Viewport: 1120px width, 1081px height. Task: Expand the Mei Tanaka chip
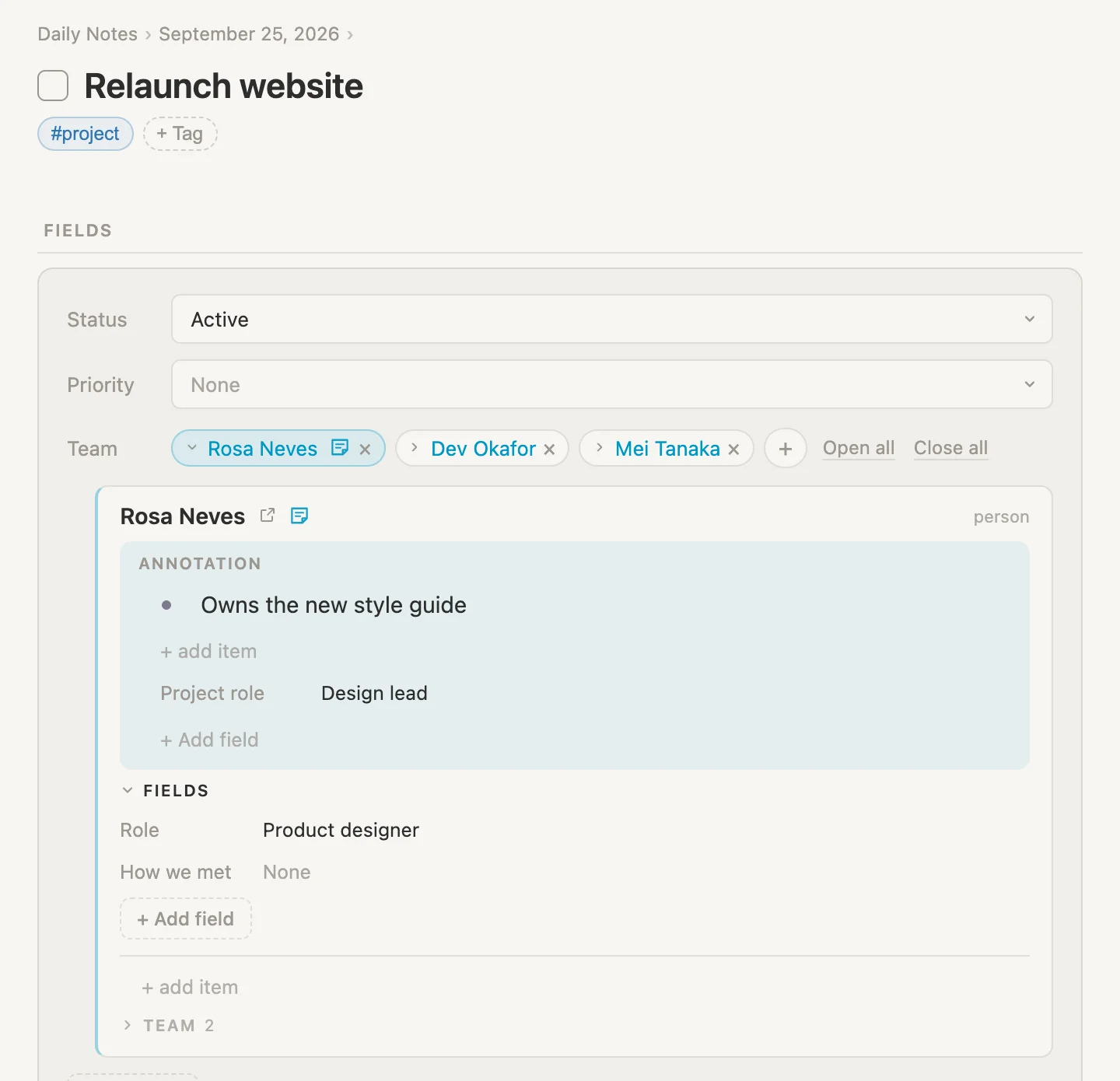pos(599,448)
